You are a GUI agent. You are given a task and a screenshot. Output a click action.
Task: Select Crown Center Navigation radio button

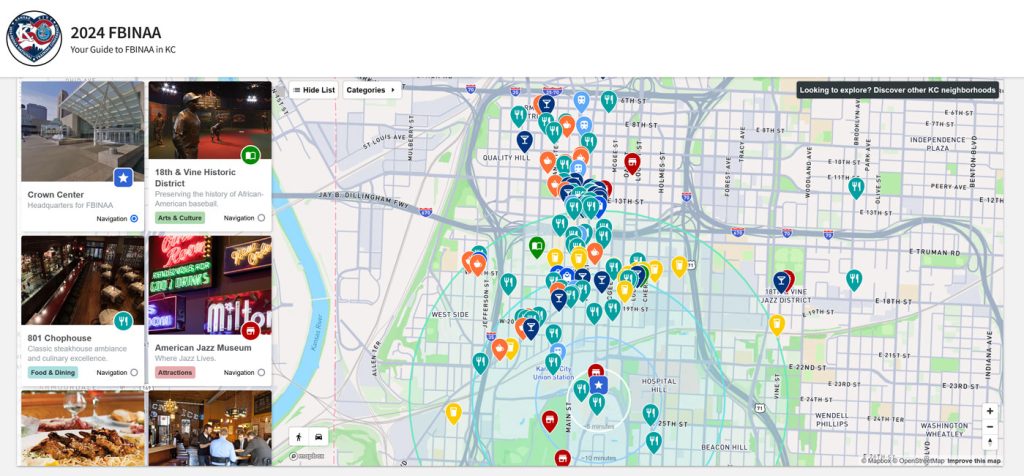click(x=134, y=218)
